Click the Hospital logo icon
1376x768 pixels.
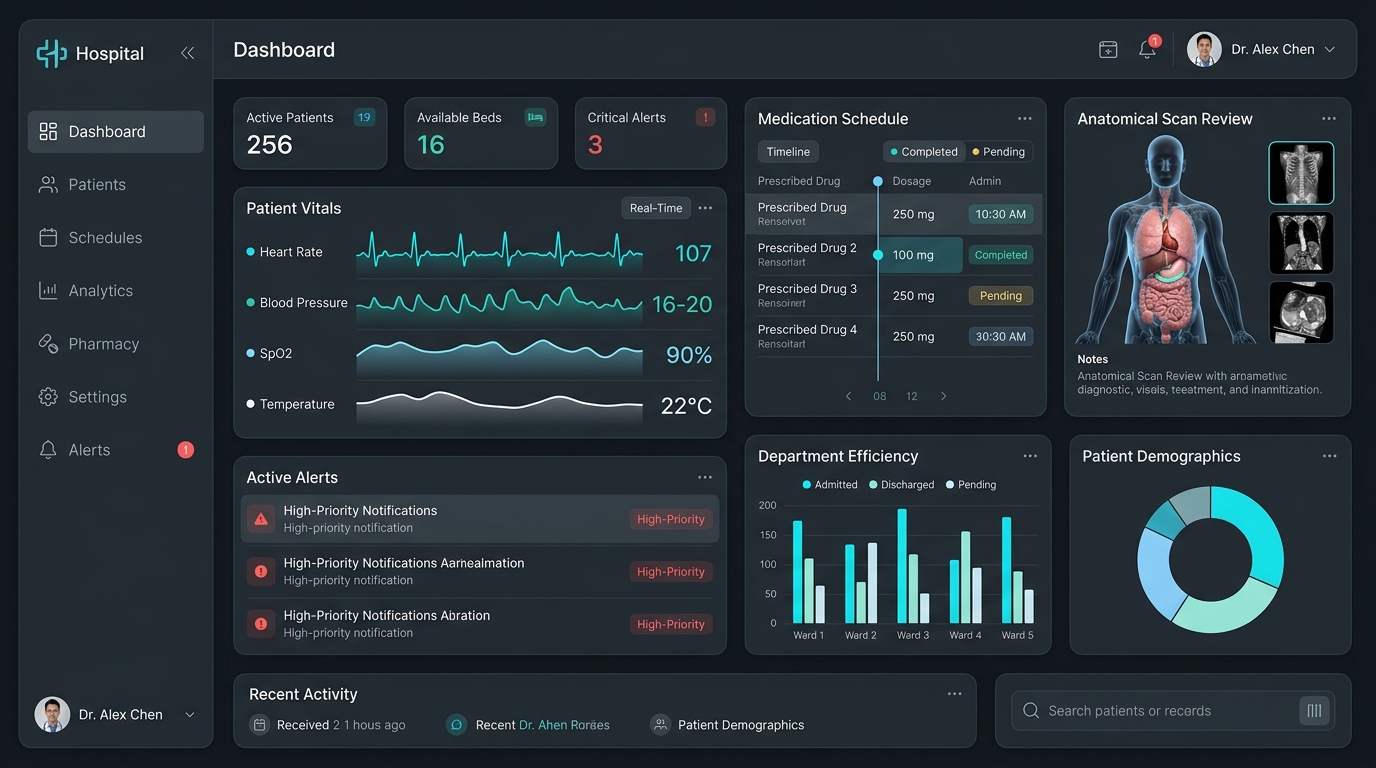point(51,53)
